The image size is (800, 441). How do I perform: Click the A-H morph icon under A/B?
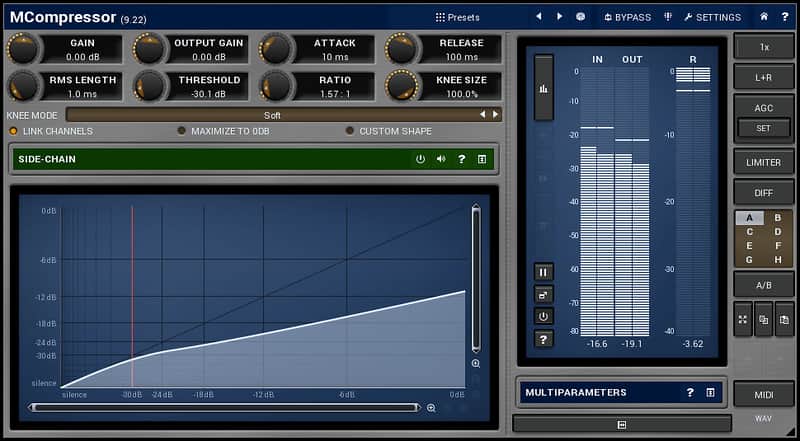(x=743, y=320)
